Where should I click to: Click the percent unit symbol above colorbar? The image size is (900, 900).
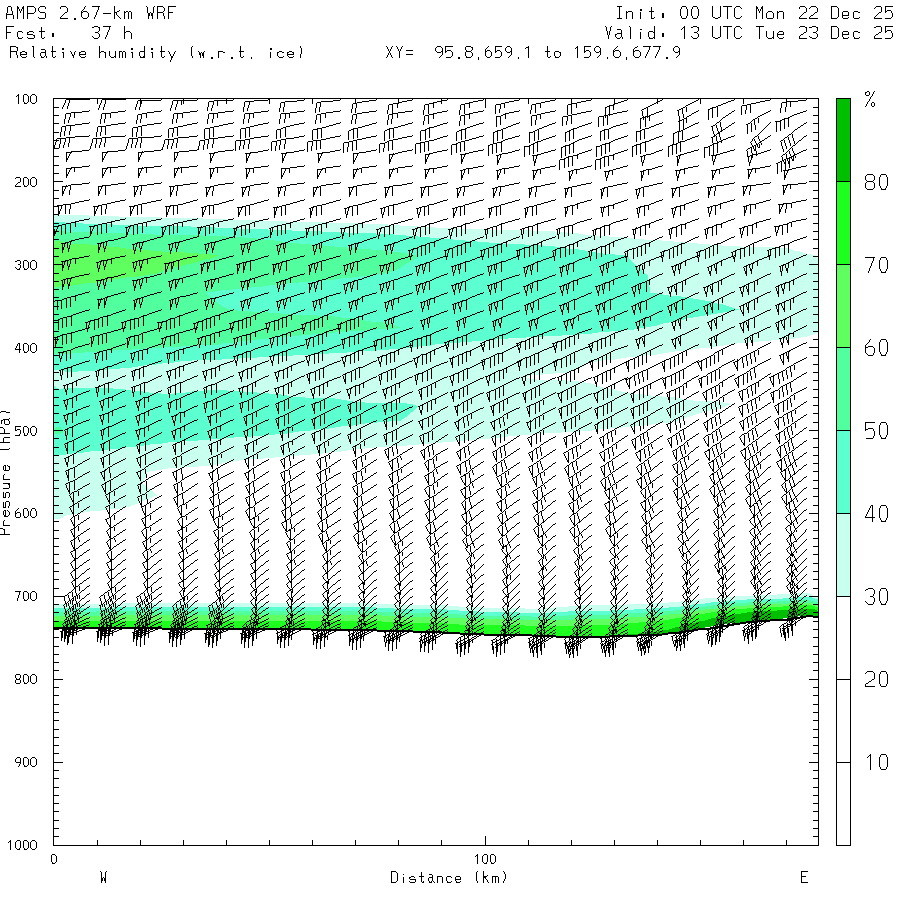(870, 100)
